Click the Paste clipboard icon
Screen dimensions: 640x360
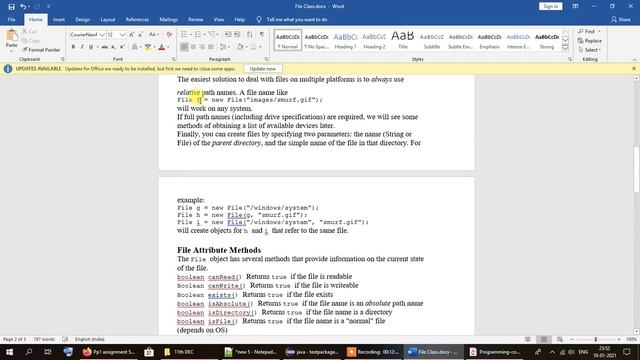point(11,36)
